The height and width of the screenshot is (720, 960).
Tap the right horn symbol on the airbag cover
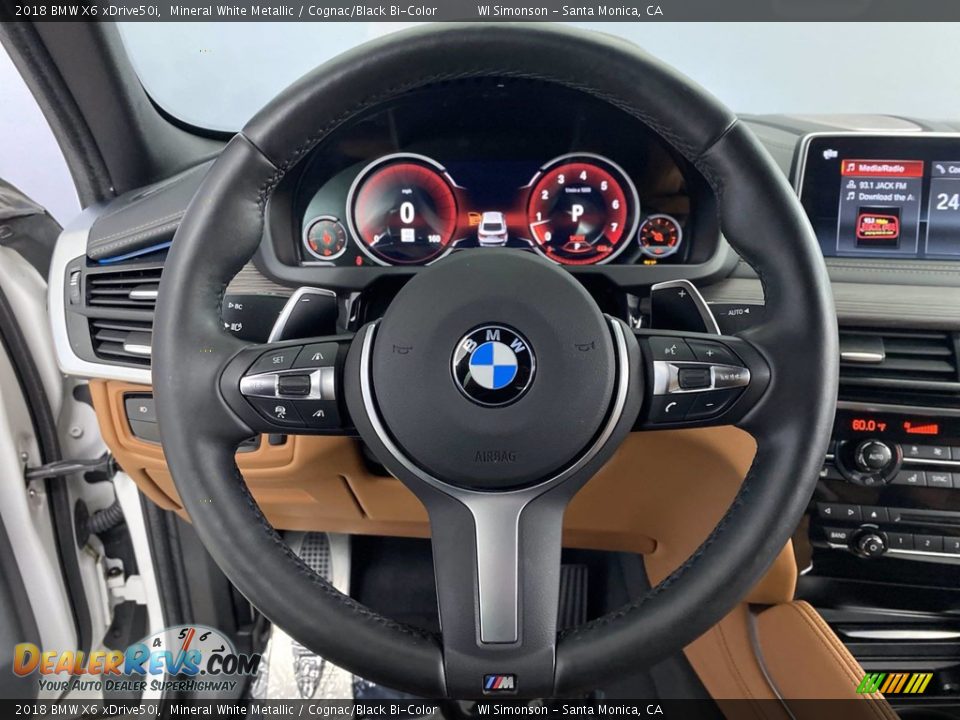click(585, 347)
